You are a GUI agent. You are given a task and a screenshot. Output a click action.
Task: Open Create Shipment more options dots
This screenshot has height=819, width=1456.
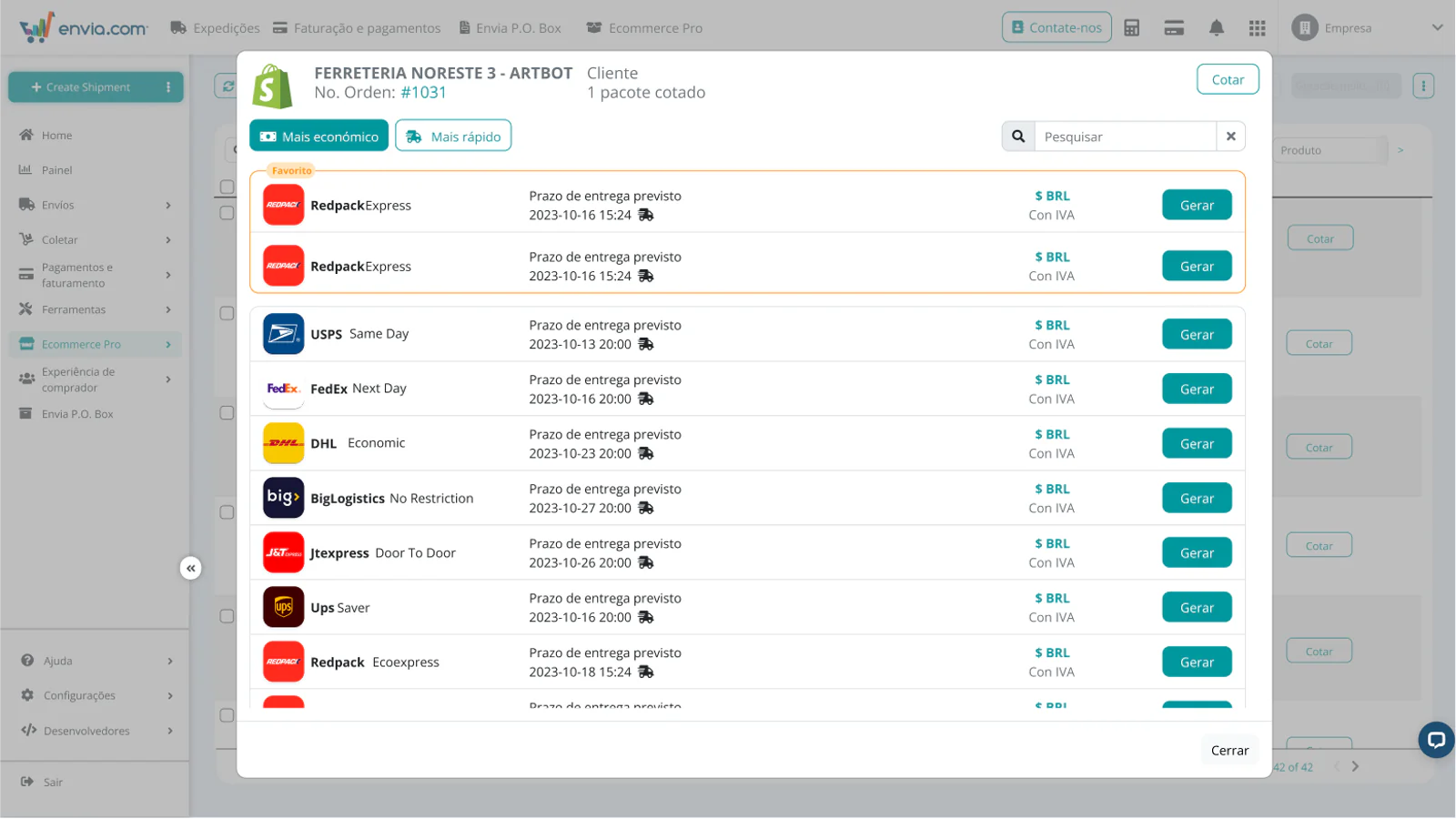[x=168, y=87]
